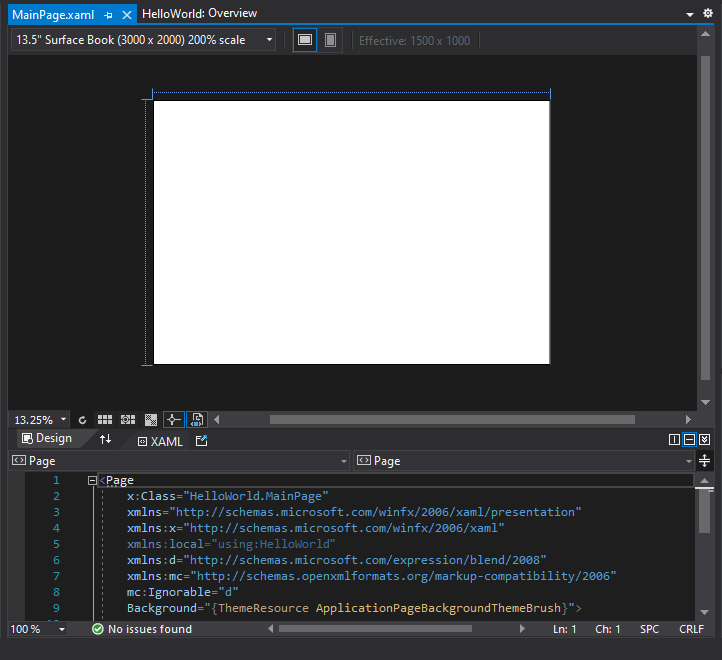This screenshot has width=722, height=660.
Task: Click the mc:Ignorable="d" line
Action: click(182, 592)
